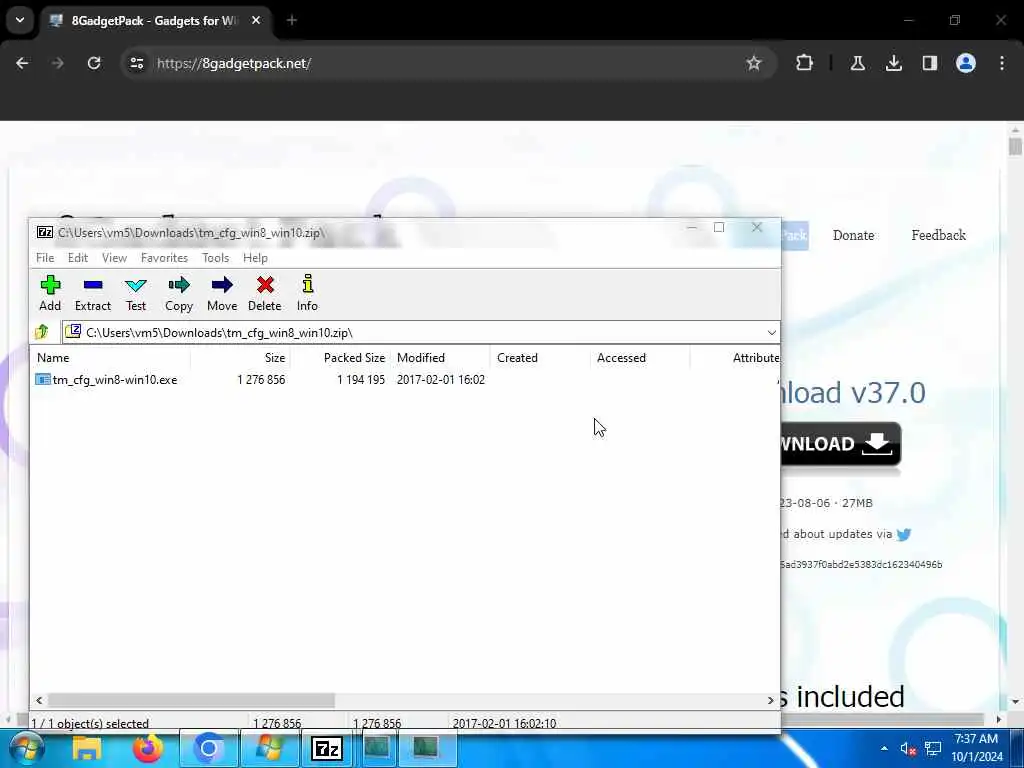Switch to Chrome in the taskbar
1024x768 pixels.
pyautogui.click(x=208, y=748)
